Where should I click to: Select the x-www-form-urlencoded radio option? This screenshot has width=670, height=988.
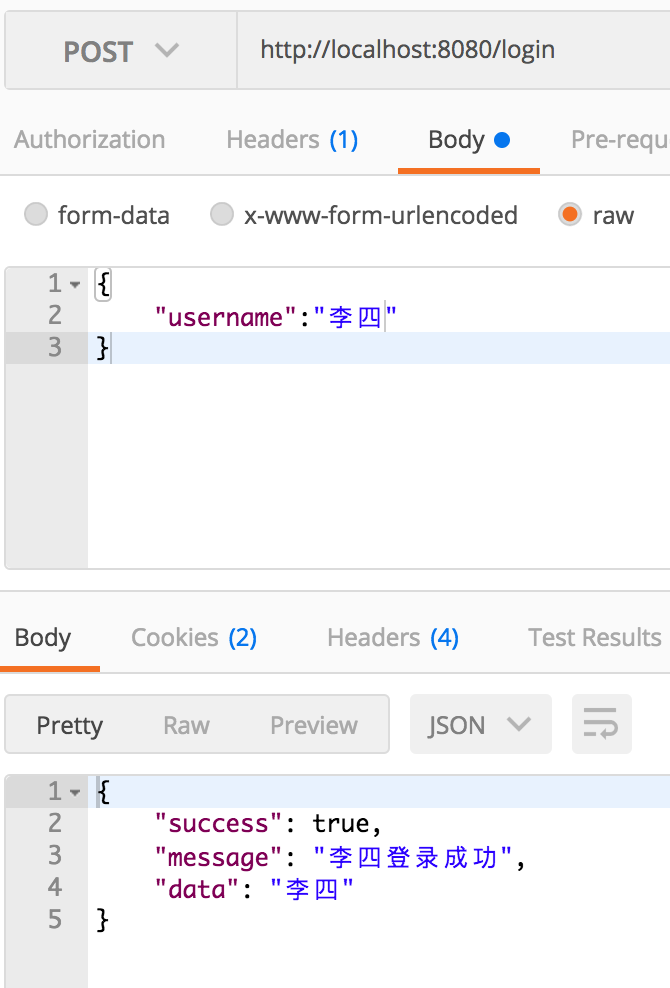click(x=222, y=215)
